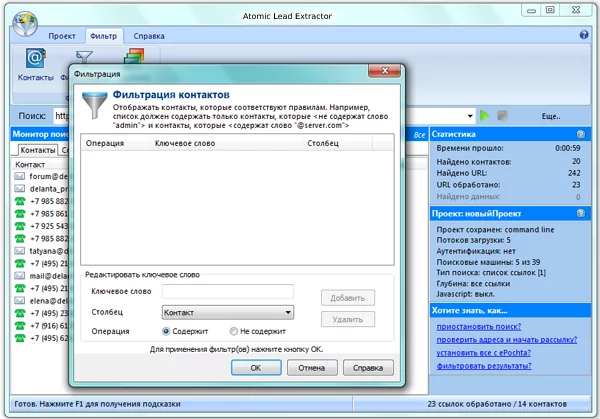The height and width of the screenshot is (419, 600).
Task: Click phone icon beside +7 985 861
Action: click(x=20, y=214)
